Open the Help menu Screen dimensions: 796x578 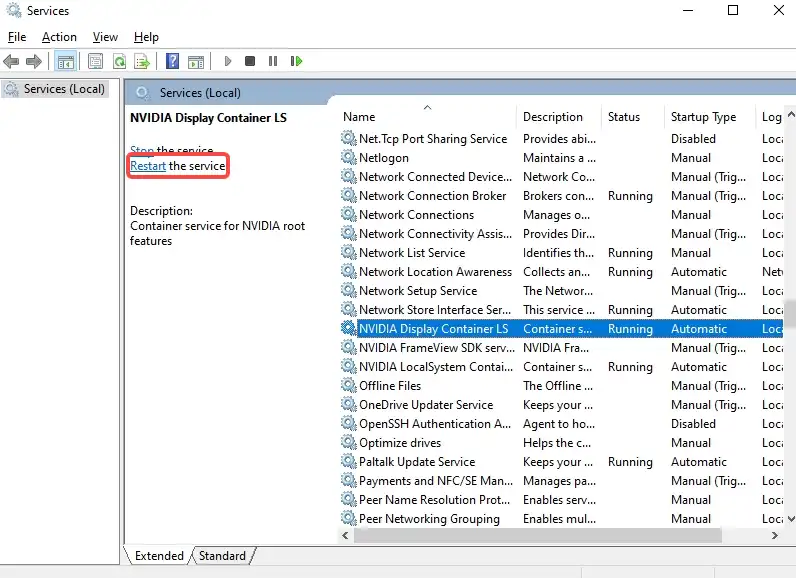pos(146,37)
